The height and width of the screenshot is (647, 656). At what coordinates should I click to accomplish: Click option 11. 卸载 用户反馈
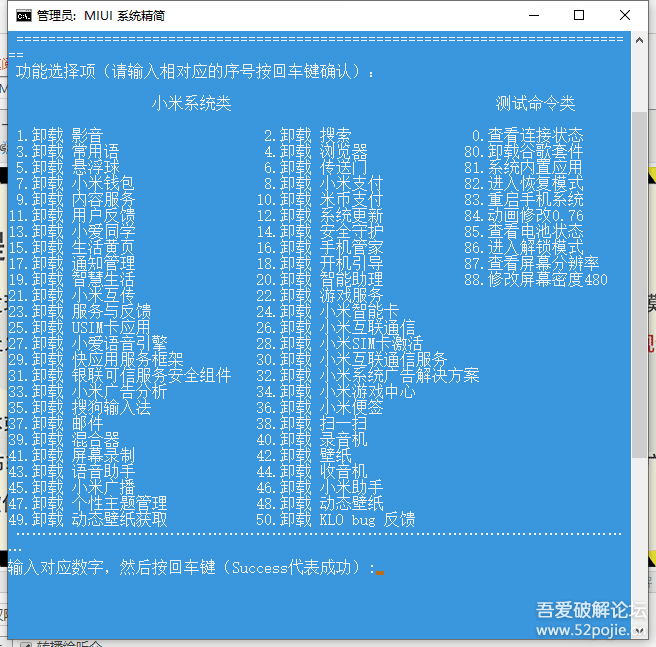coord(72,216)
